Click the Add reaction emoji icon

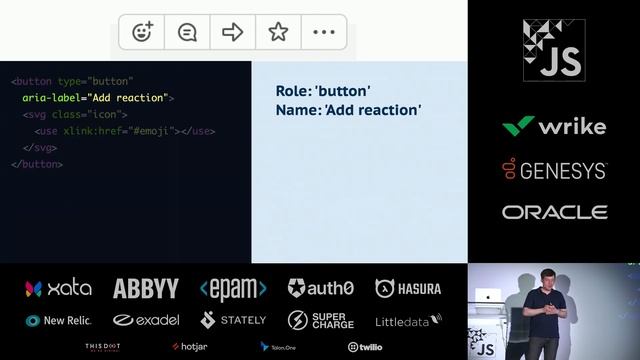(x=142, y=32)
